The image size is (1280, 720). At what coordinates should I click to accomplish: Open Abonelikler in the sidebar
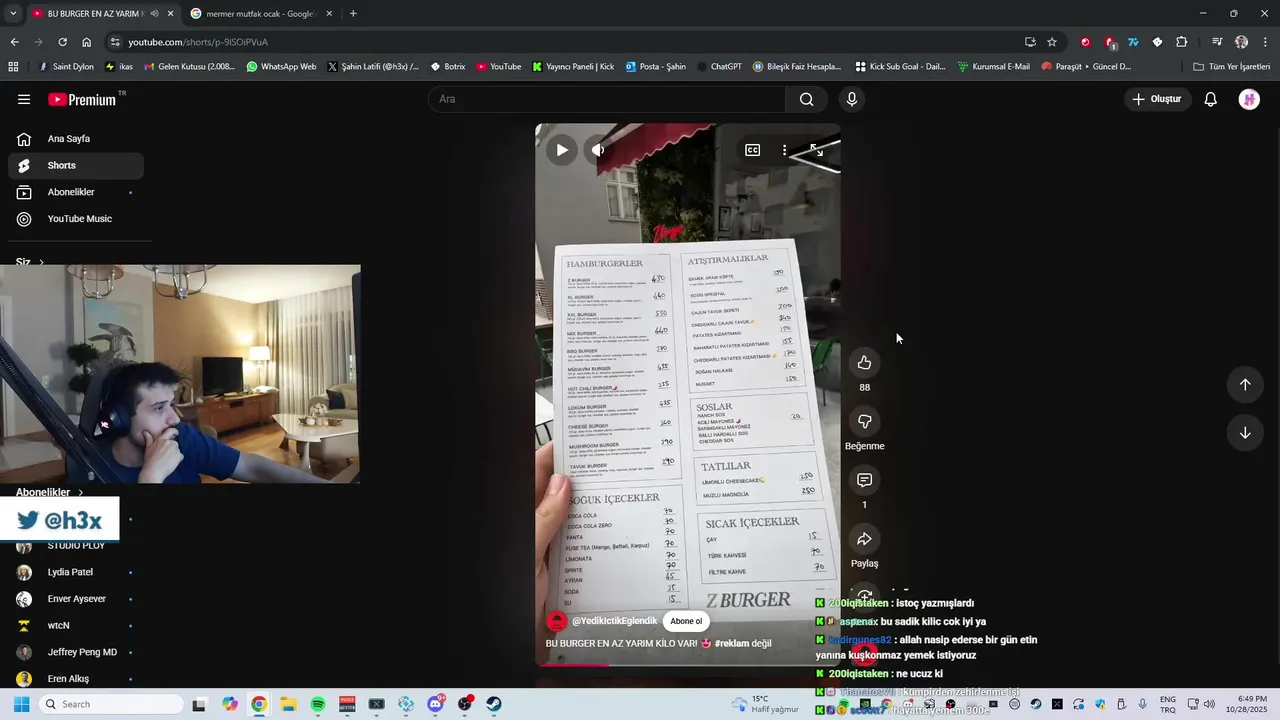coord(76,192)
